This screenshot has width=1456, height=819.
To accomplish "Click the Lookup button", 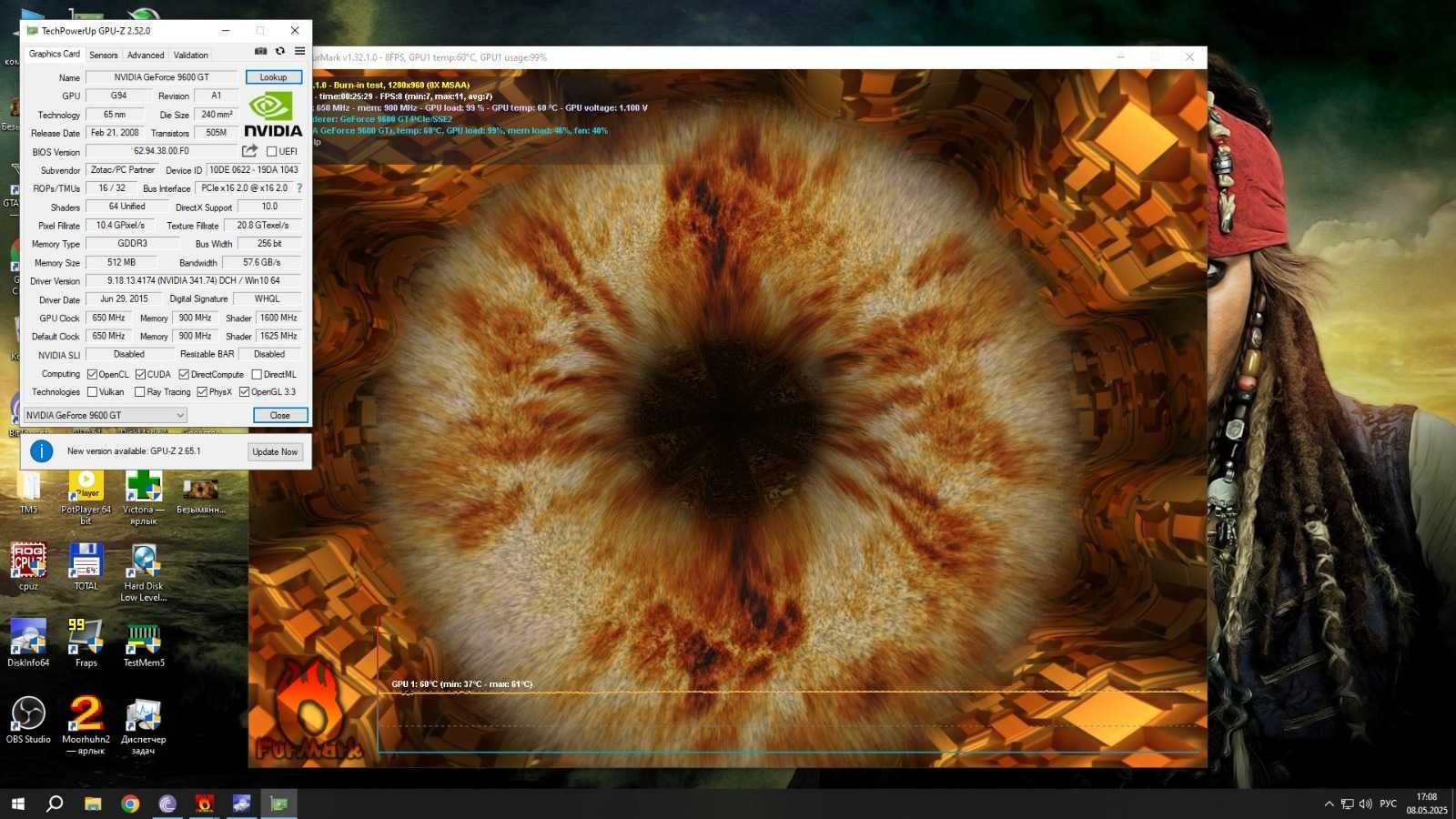I will (273, 77).
